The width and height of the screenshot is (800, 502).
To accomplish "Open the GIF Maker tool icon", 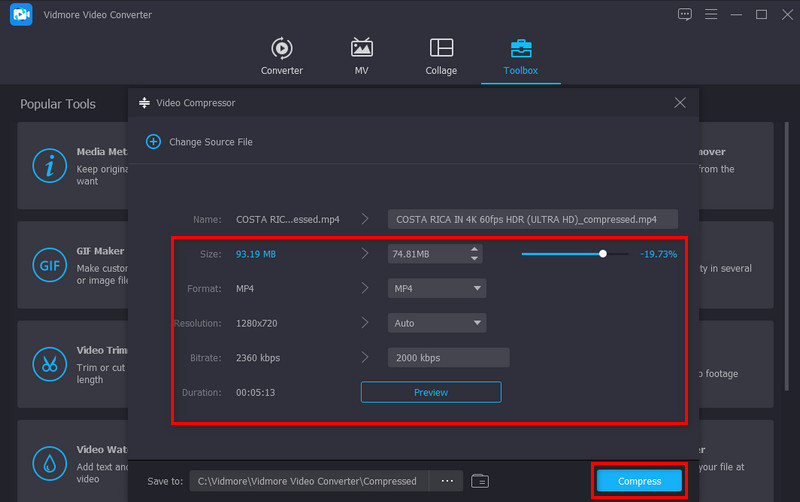I will pyautogui.click(x=49, y=265).
